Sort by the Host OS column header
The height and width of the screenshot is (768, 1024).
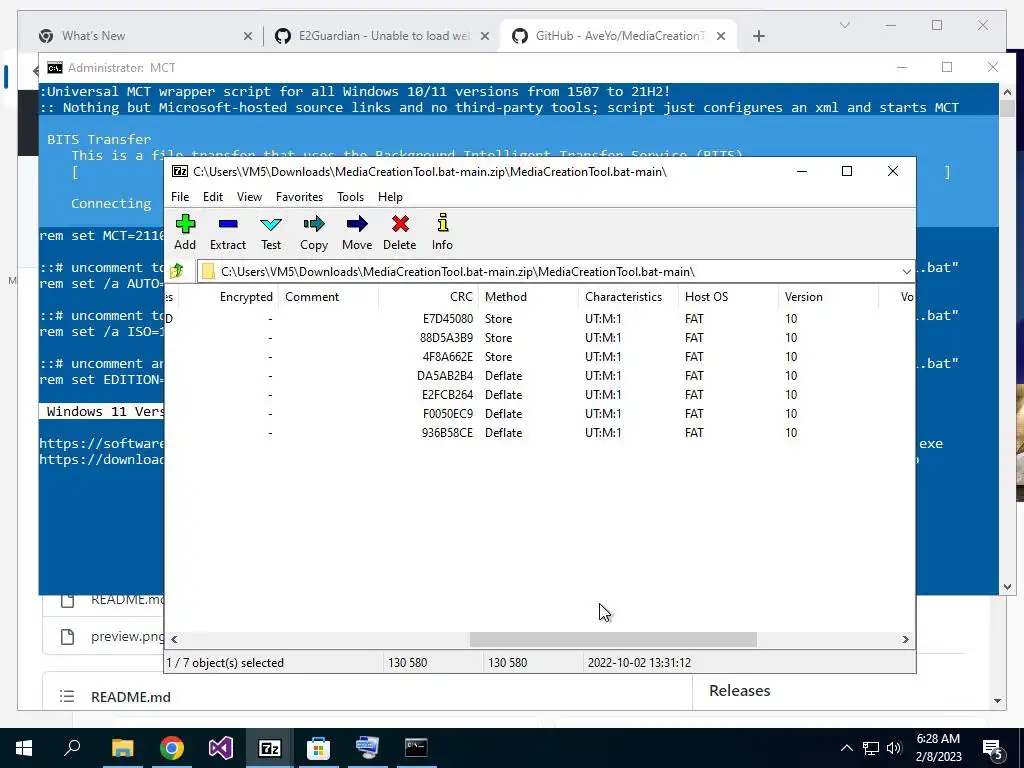728,296
